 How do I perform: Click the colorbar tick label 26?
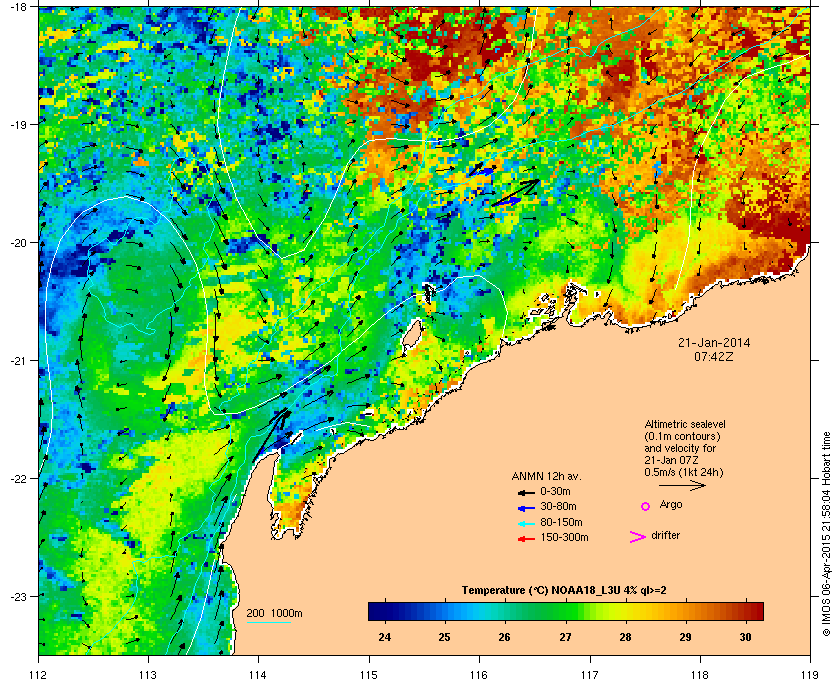coord(504,637)
